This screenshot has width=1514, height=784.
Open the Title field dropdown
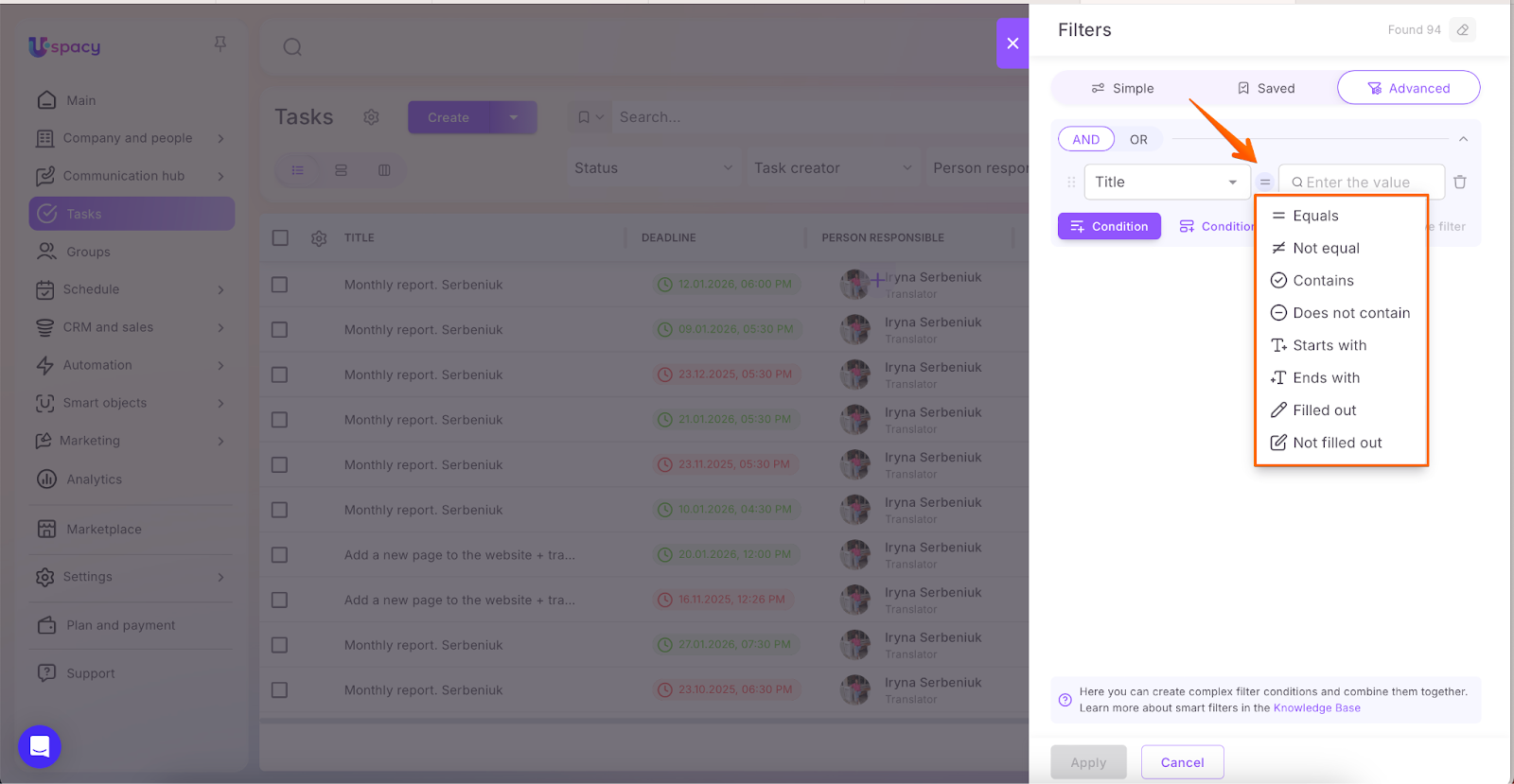pos(1167,183)
